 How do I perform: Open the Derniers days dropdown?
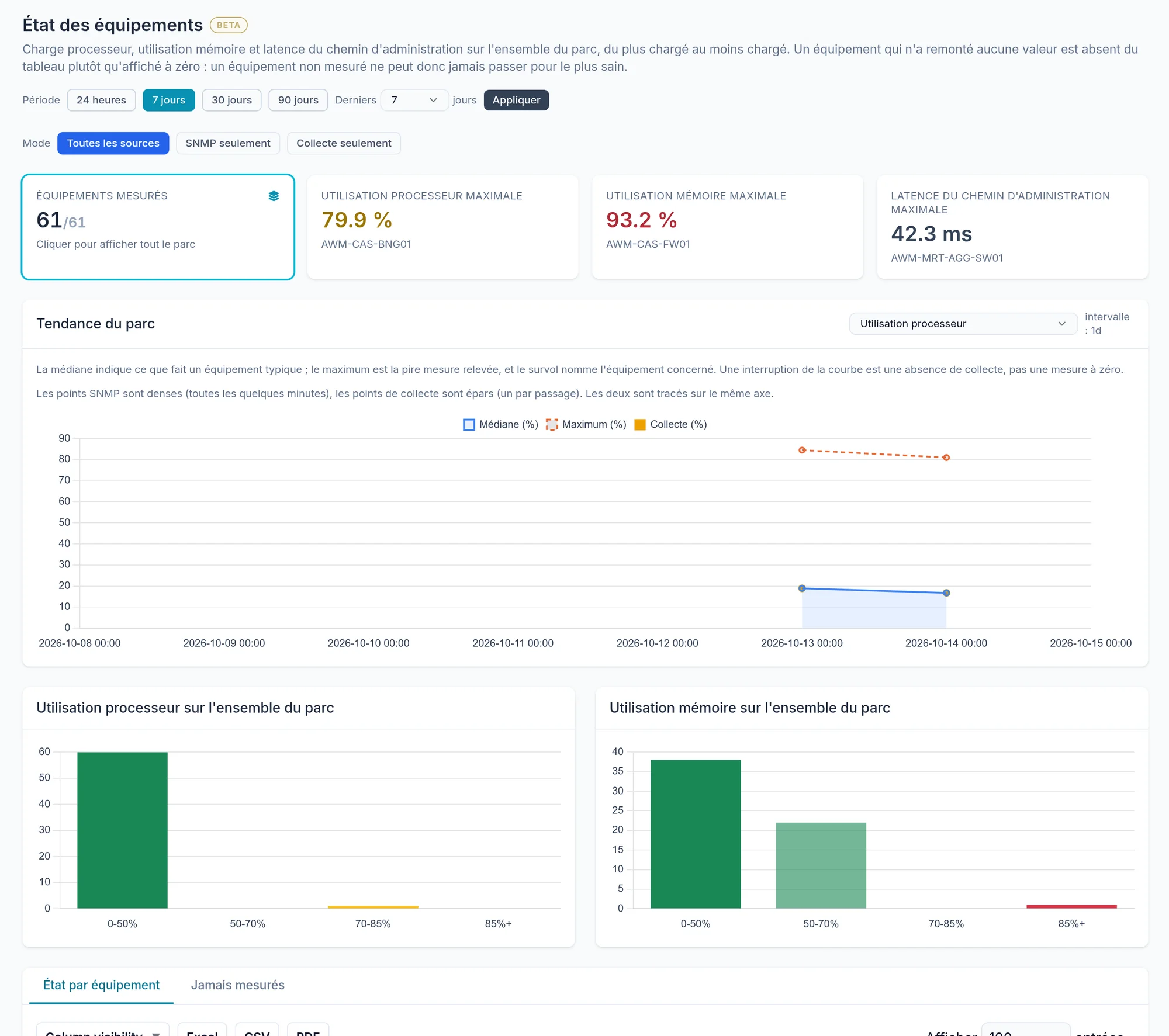414,100
